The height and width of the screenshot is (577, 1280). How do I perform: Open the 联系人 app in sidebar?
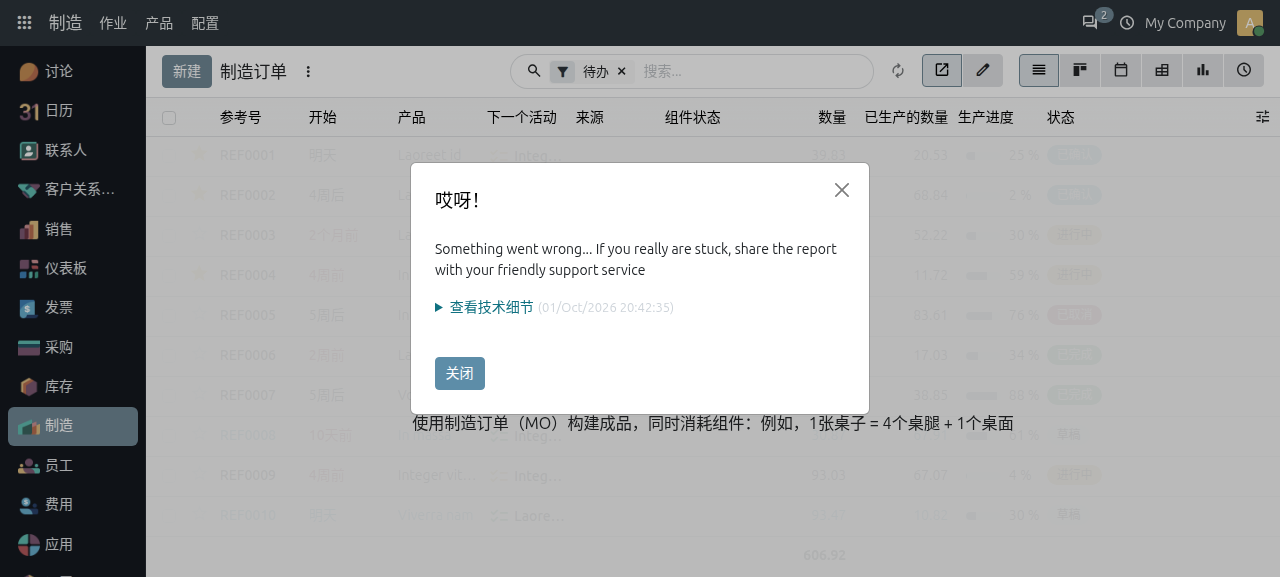pos(73,150)
